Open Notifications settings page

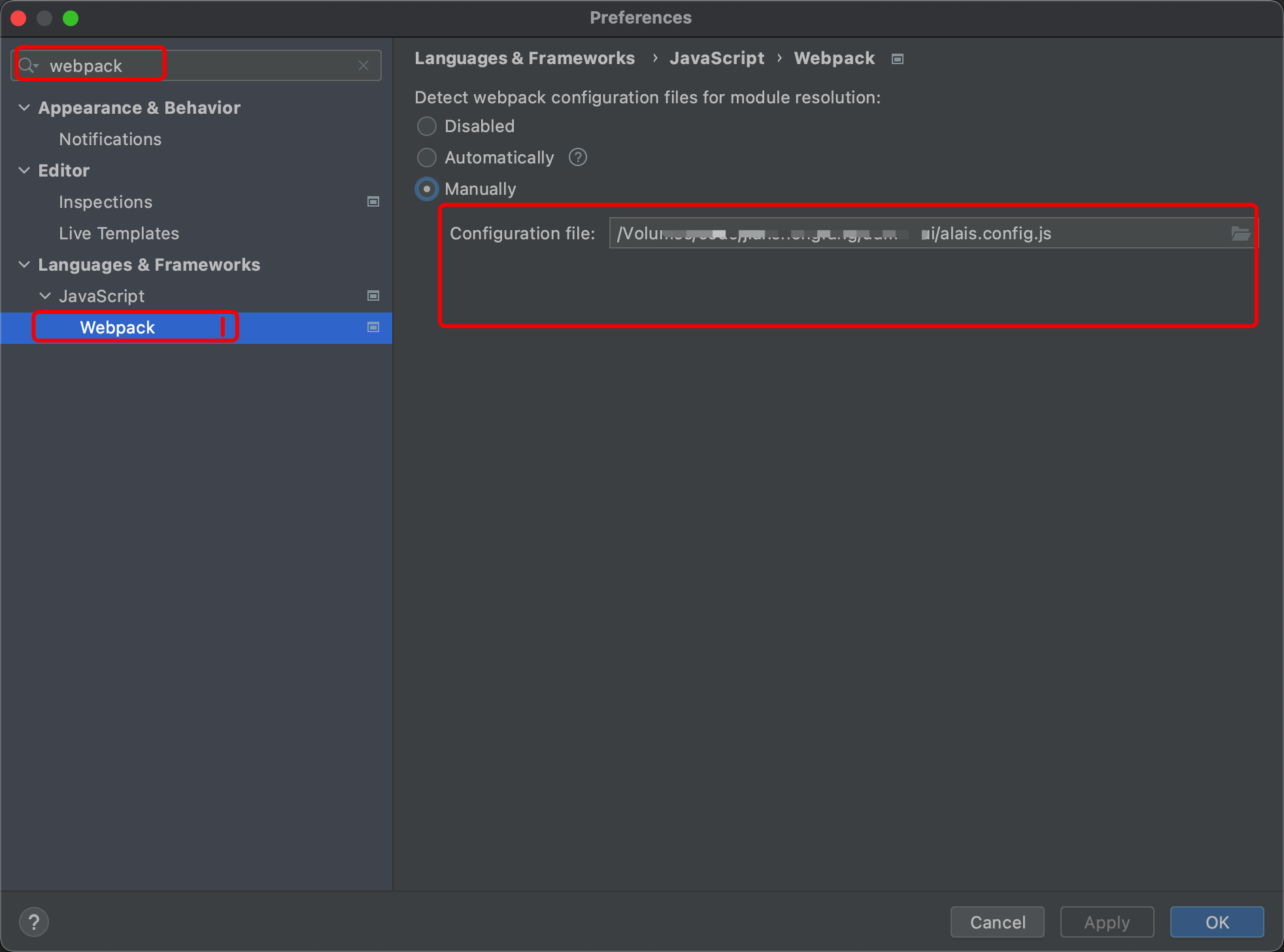point(110,139)
